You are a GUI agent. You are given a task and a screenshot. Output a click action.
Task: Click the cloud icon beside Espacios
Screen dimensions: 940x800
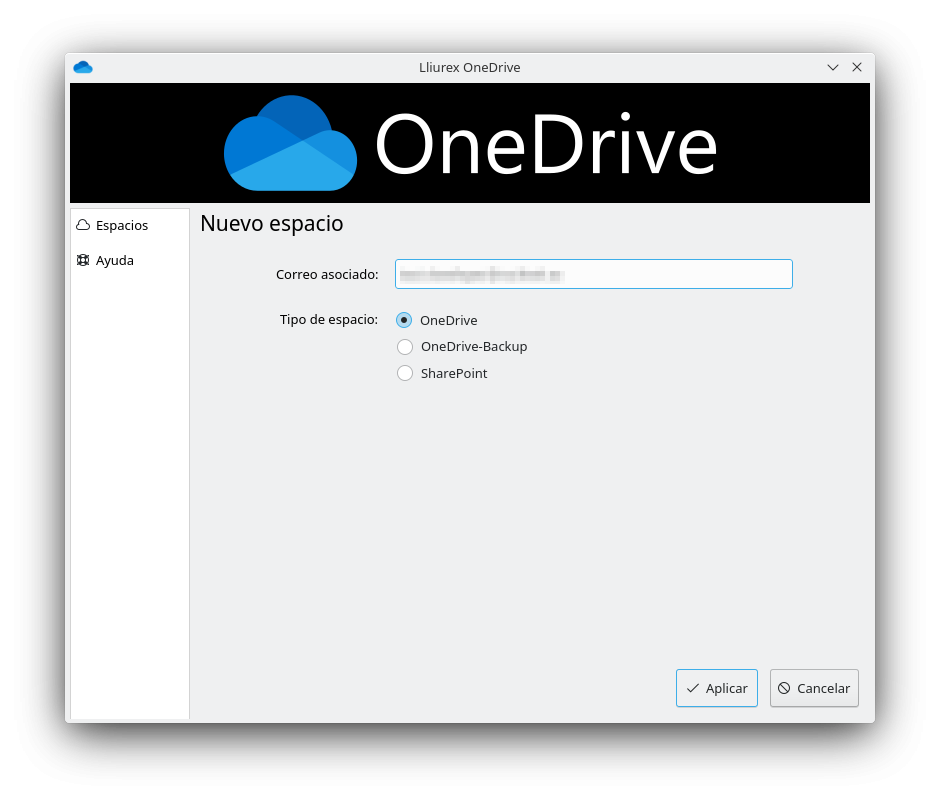[82, 225]
